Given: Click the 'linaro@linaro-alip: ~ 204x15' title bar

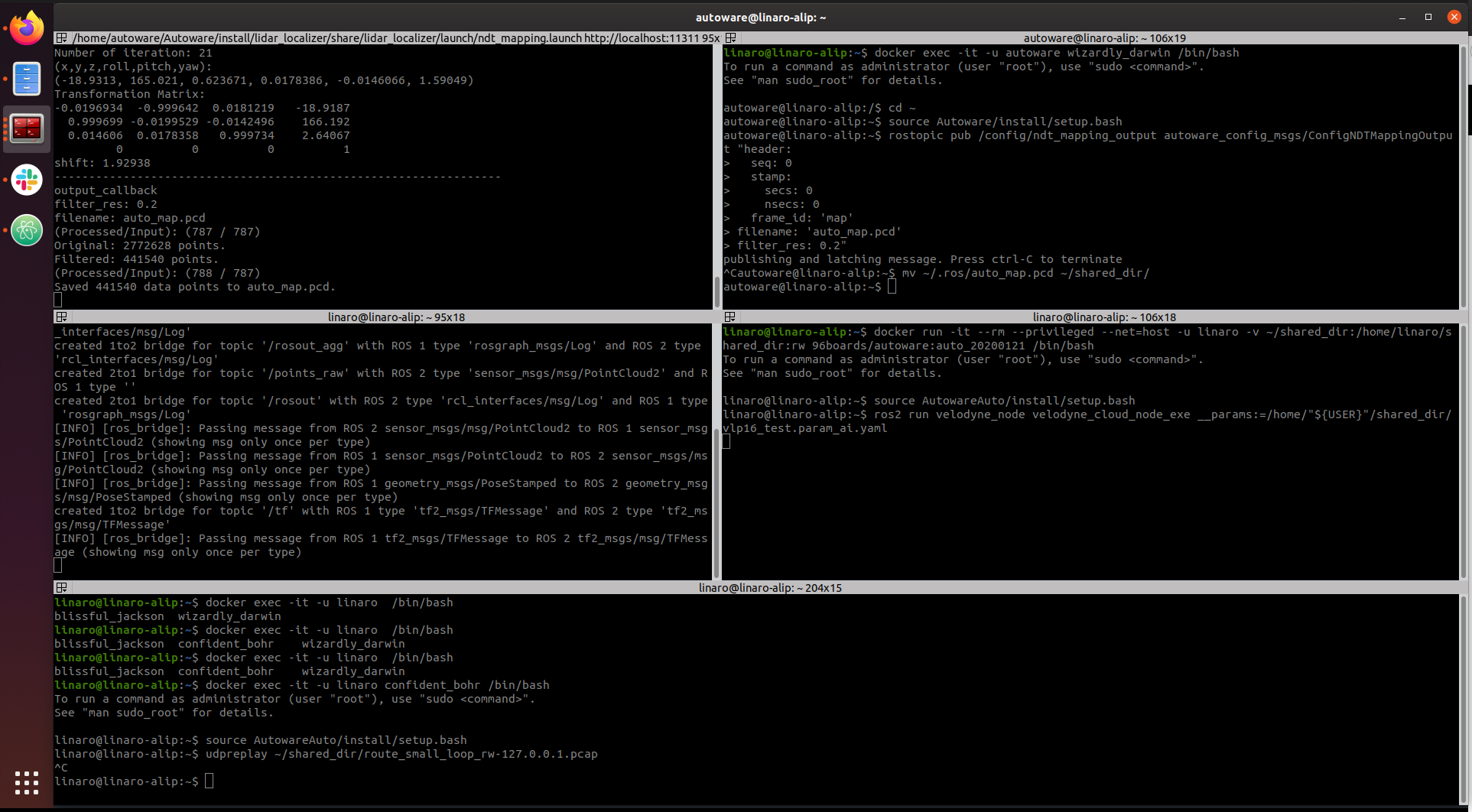Looking at the screenshot, I should click(769, 588).
